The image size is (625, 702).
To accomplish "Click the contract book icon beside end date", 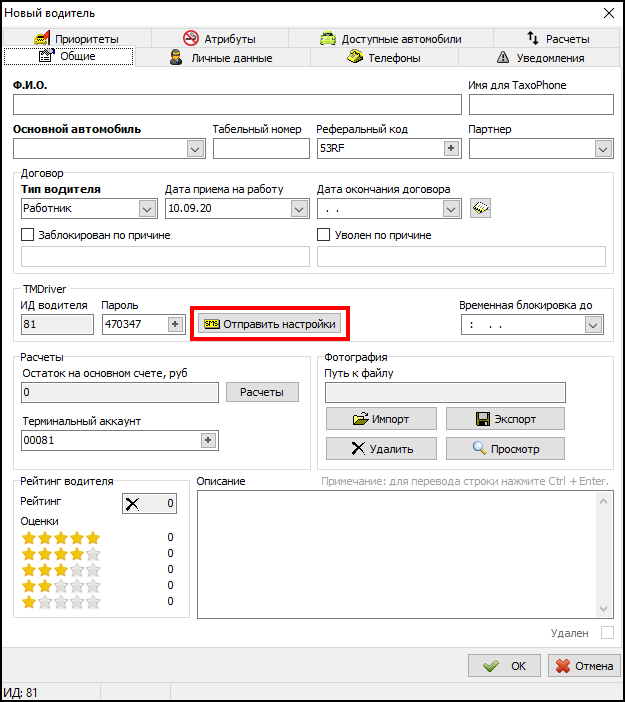I will [x=482, y=208].
